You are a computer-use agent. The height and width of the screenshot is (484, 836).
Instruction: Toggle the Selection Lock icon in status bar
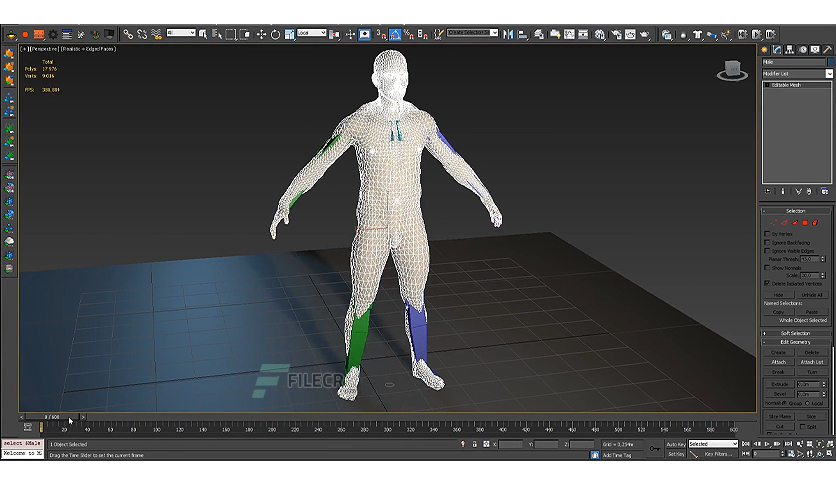pyautogui.click(x=475, y=444)
